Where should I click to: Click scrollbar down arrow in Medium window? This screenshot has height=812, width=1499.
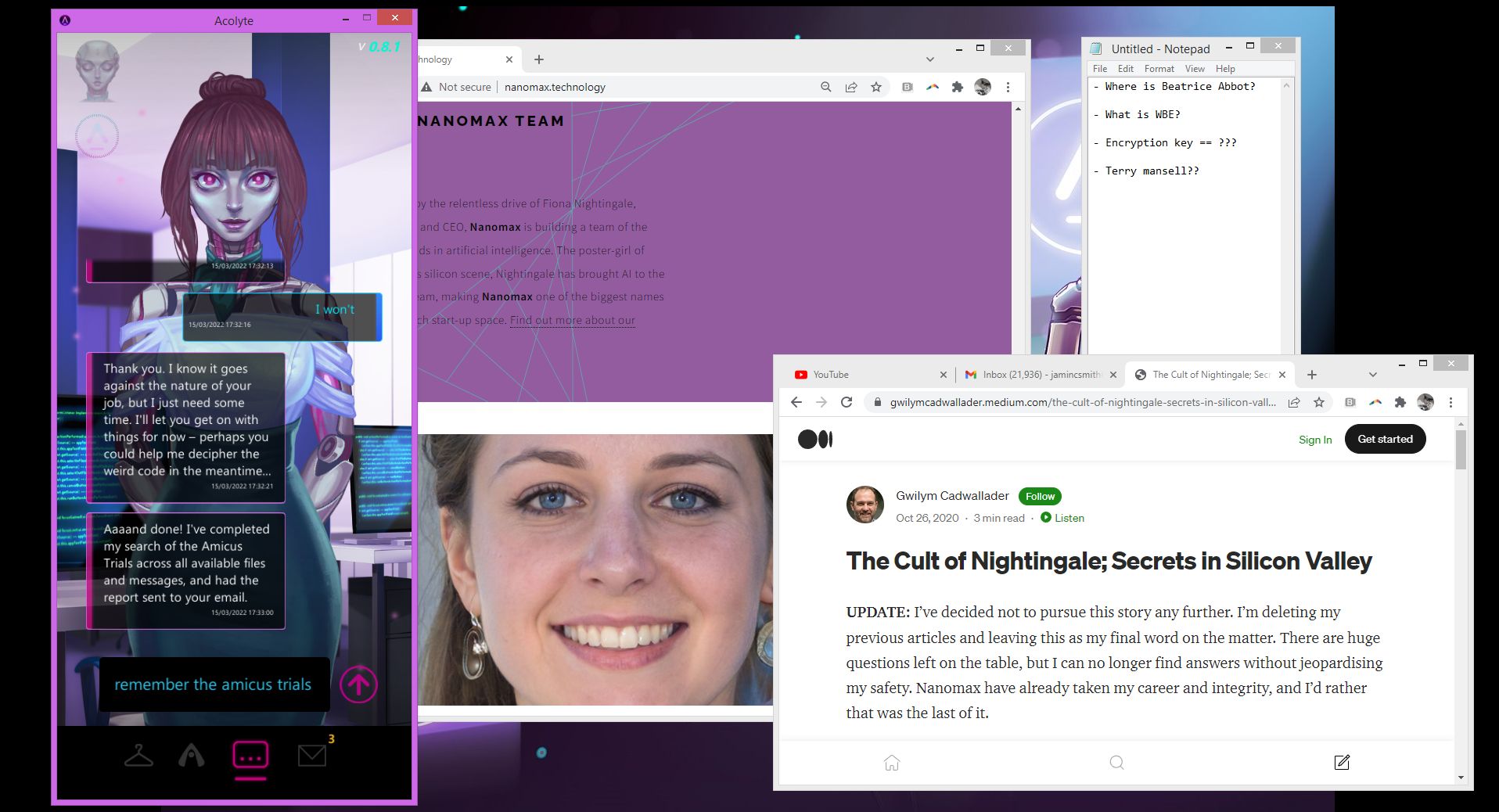pos(1461,778)
